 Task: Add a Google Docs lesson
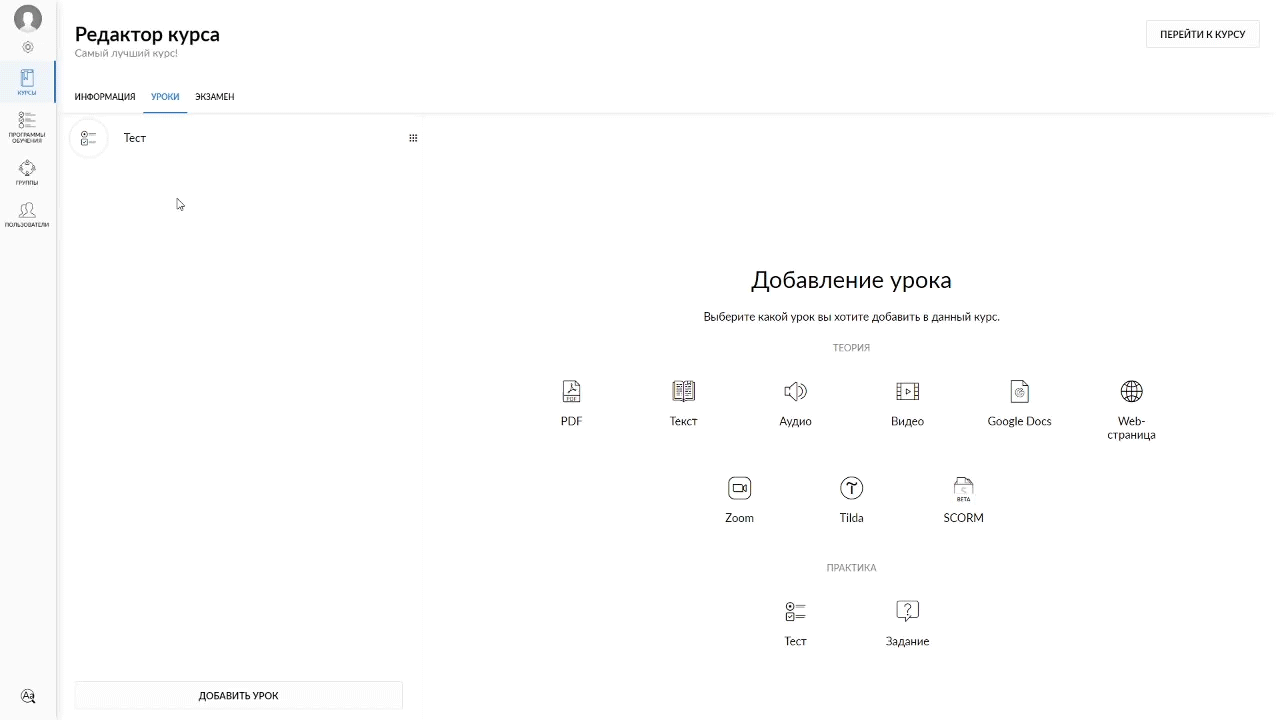pos(1019,403)
